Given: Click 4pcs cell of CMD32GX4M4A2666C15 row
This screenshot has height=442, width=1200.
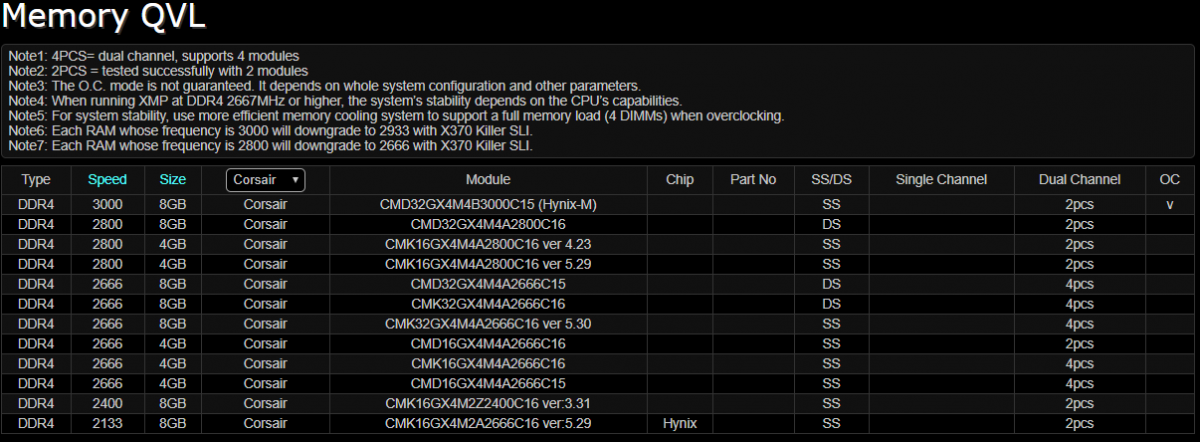Looking at the screenshot, I should click(x=1078, y=284).
